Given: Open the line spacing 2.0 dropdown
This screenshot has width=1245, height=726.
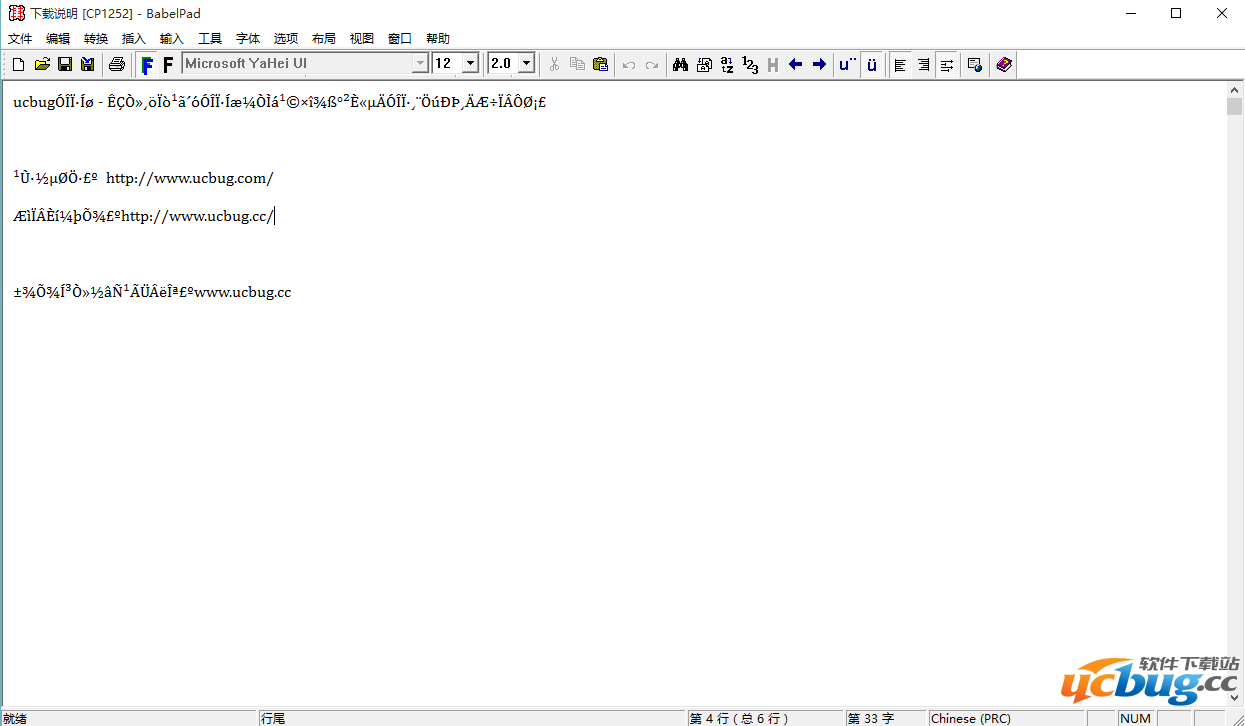Looking at the screenshot, I should (x=525, y=64).
